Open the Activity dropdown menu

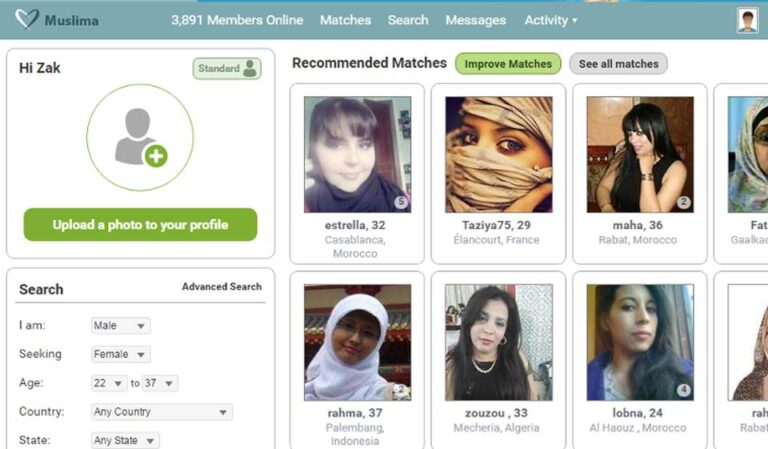click(x=551, y=20)
